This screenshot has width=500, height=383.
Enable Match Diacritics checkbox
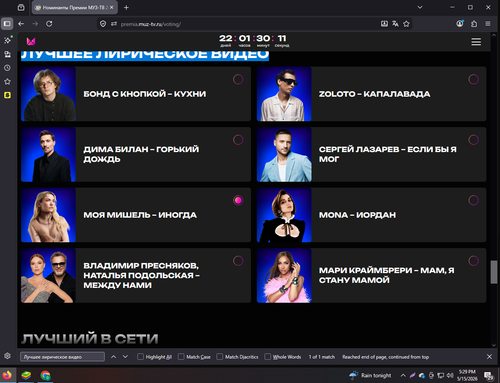220,357
